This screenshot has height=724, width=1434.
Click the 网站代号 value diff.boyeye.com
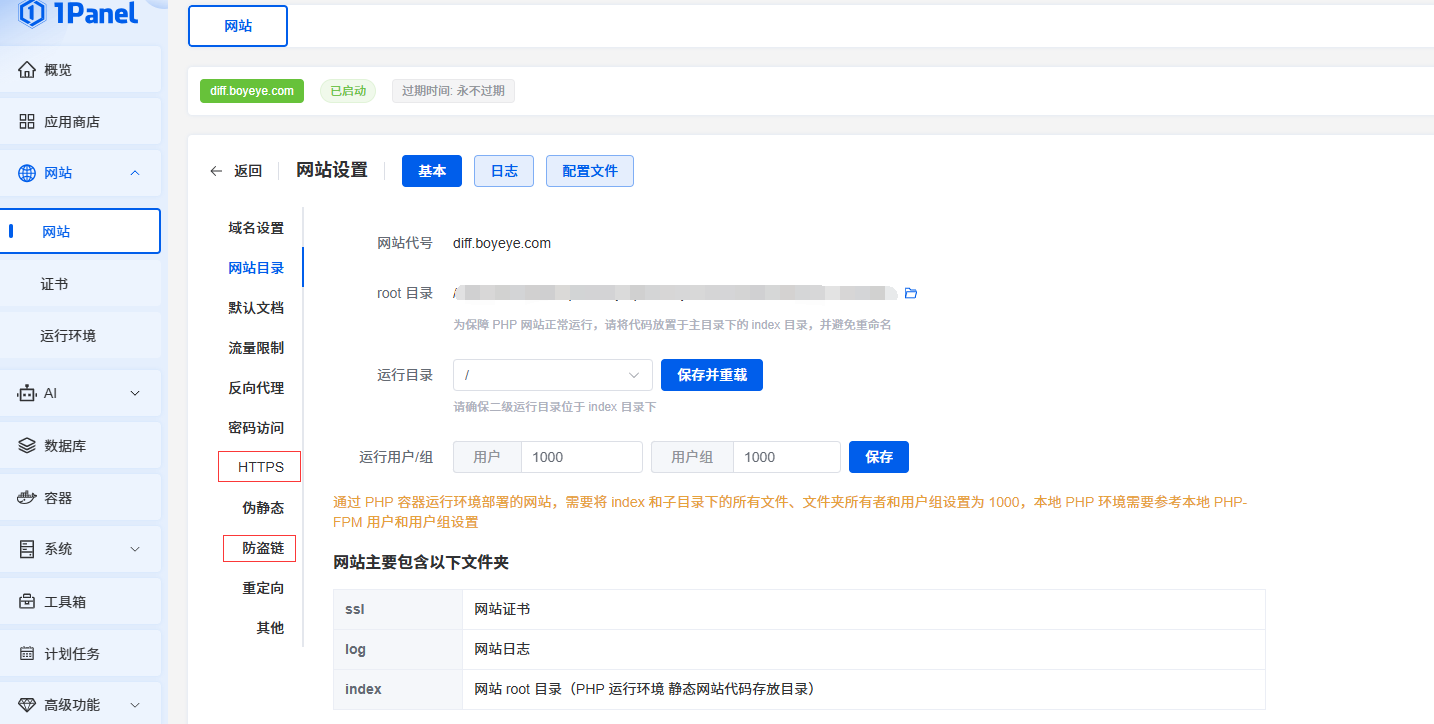tap(502, 243)
